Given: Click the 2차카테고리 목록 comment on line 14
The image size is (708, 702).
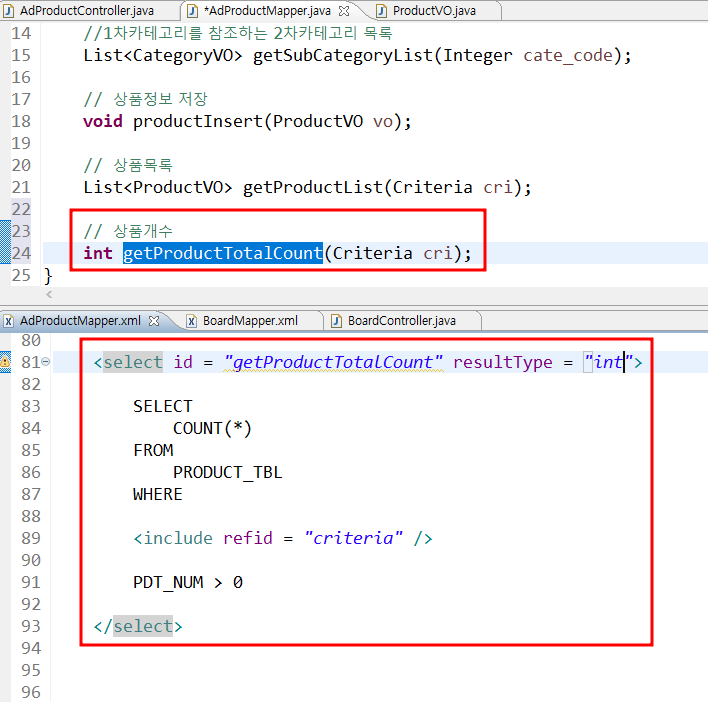Looking at the screenshot, I should 333,33.
